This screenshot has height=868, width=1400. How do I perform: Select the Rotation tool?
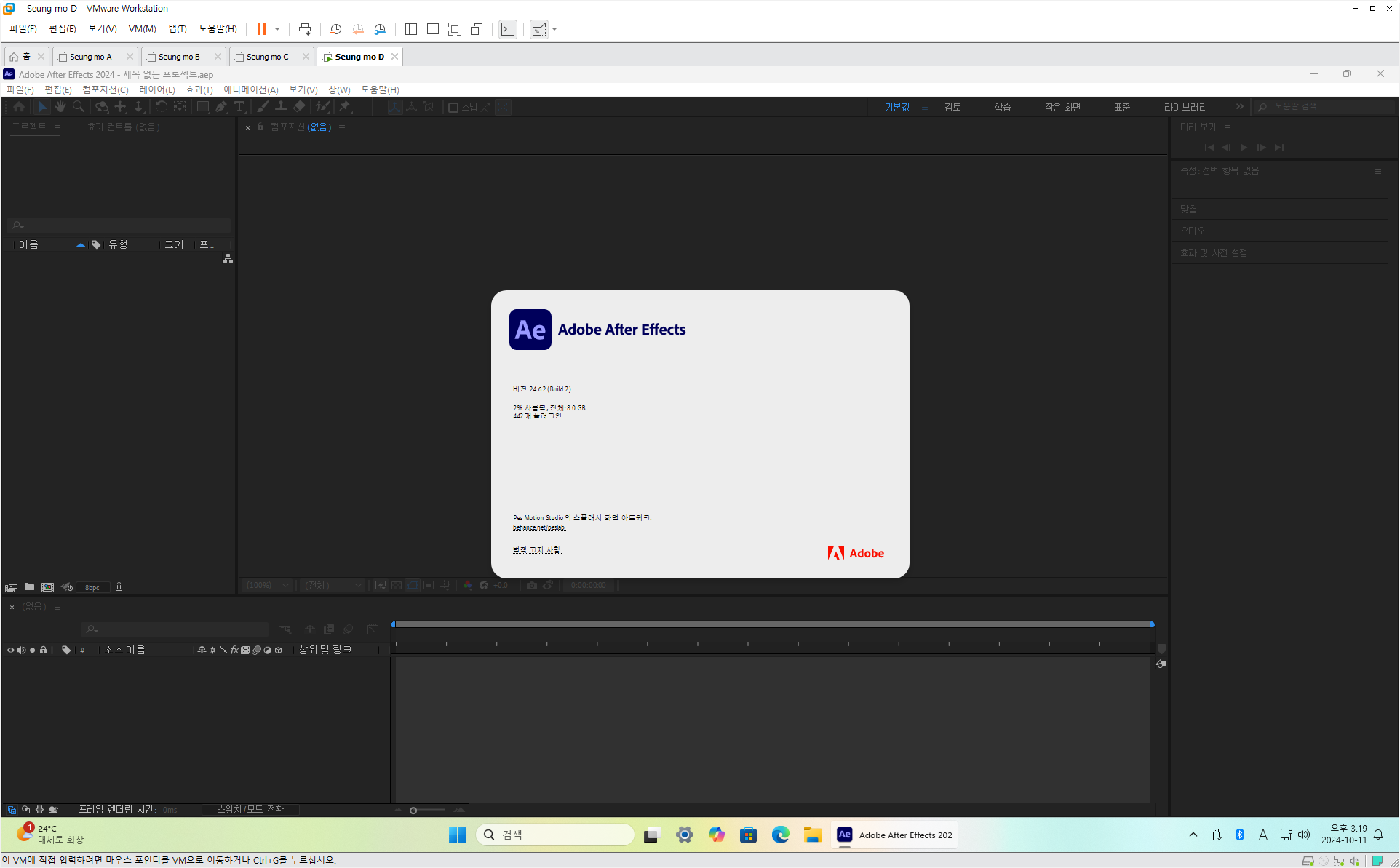point(161,107)
